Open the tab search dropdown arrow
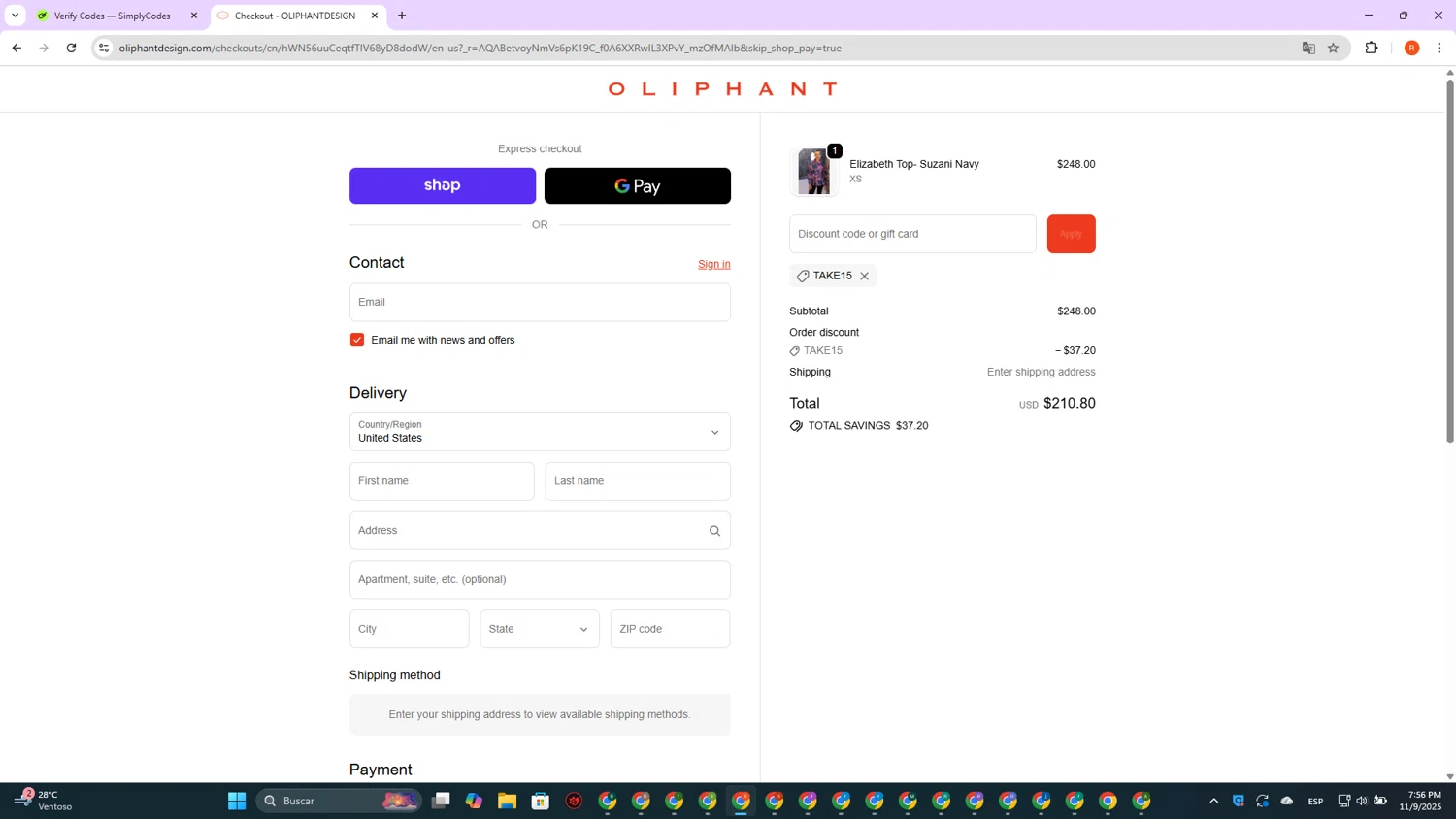The height and width of the screenshot is (819, 1456). coord(15,16)
